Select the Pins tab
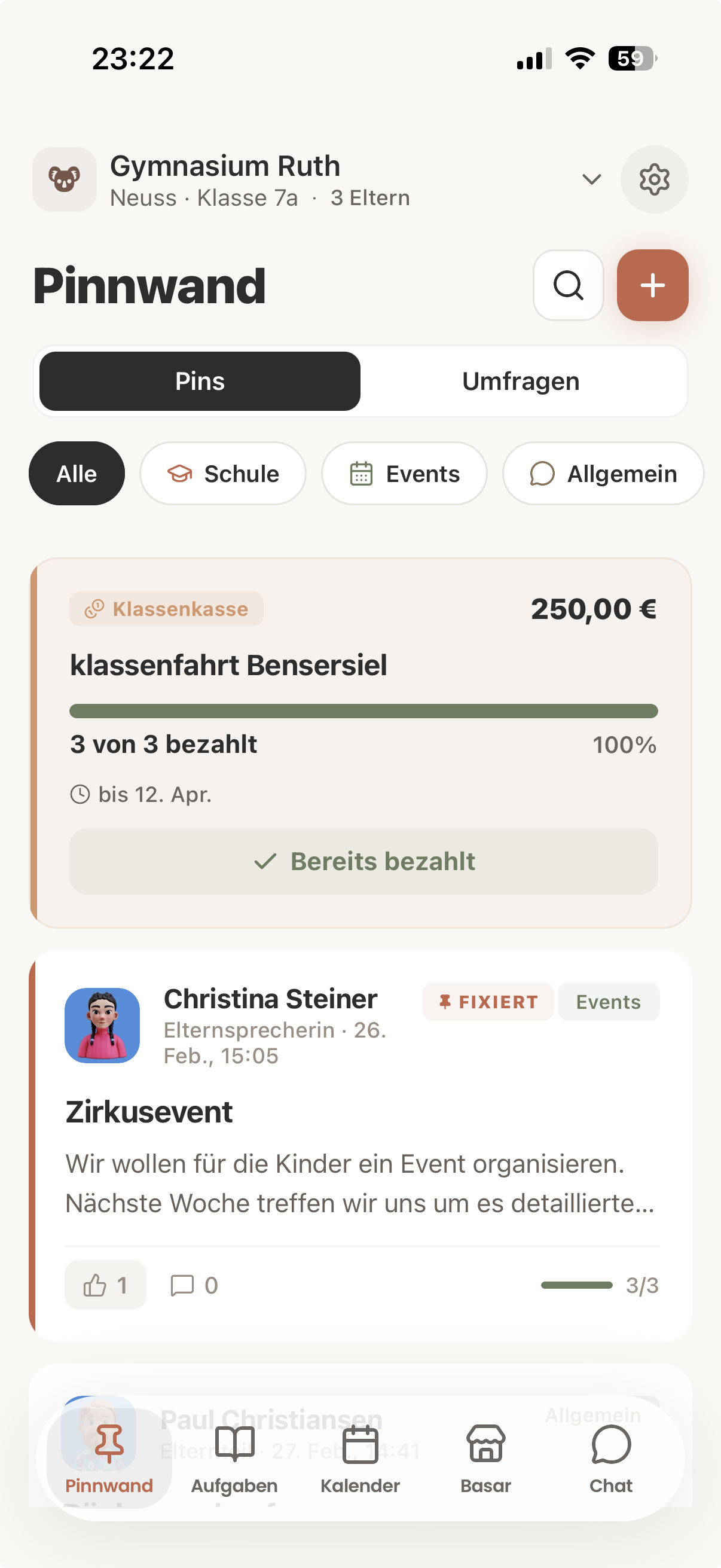 coord(200,382)
